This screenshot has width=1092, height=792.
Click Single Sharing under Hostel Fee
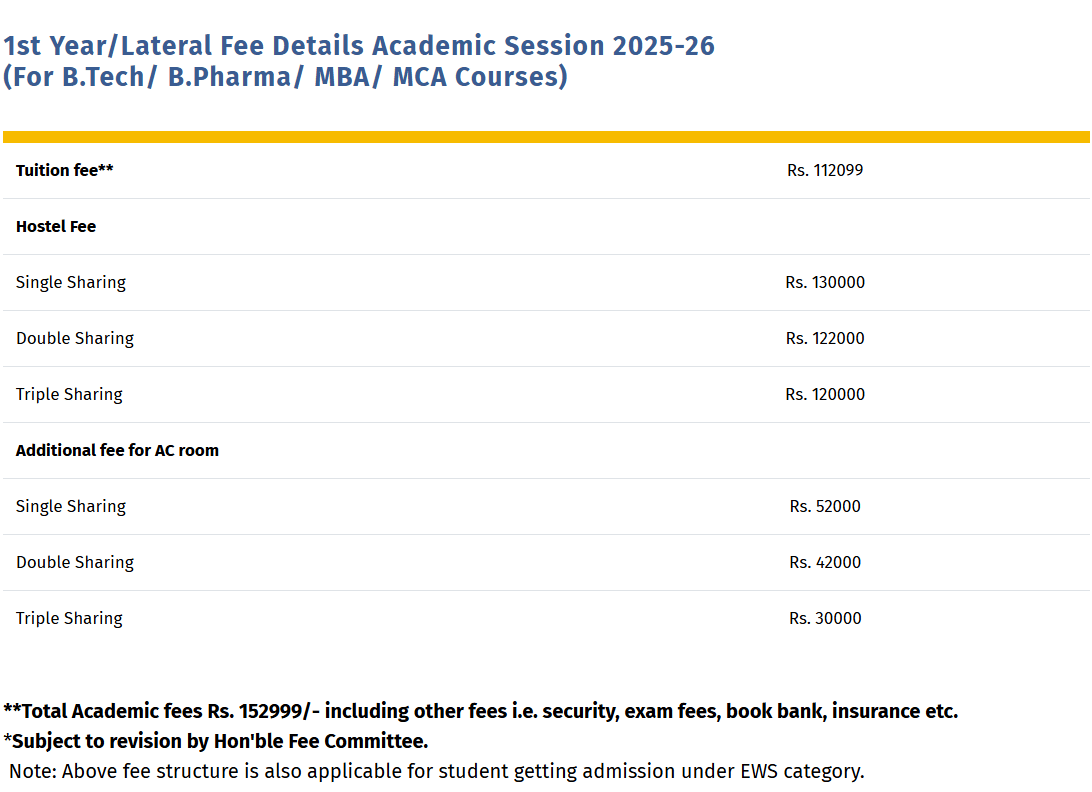[71, 282]
